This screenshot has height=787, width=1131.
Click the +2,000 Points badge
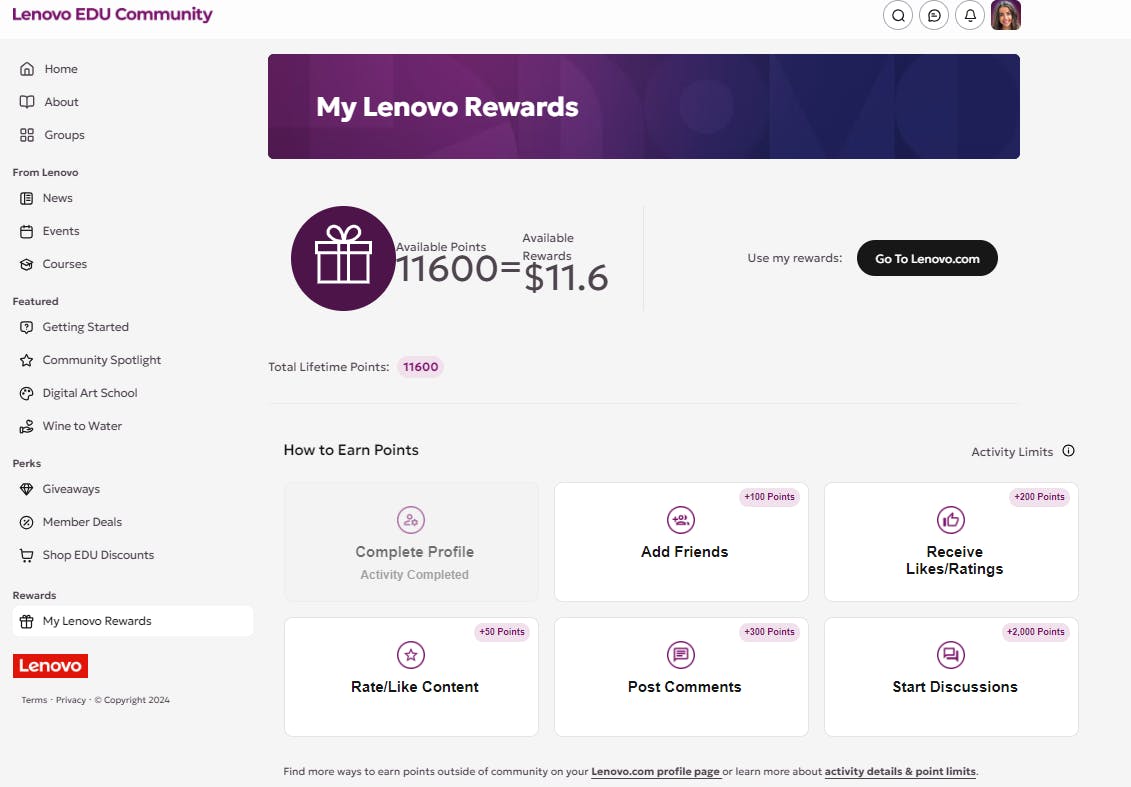[x=1035, y=632]
